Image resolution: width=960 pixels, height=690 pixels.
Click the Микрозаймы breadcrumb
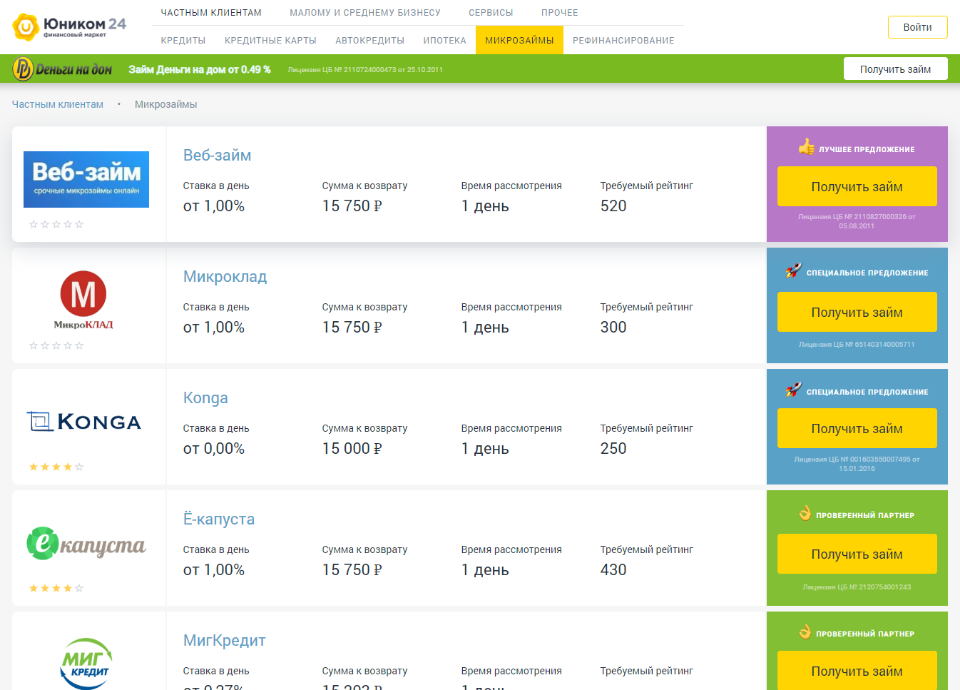point(166,104)
